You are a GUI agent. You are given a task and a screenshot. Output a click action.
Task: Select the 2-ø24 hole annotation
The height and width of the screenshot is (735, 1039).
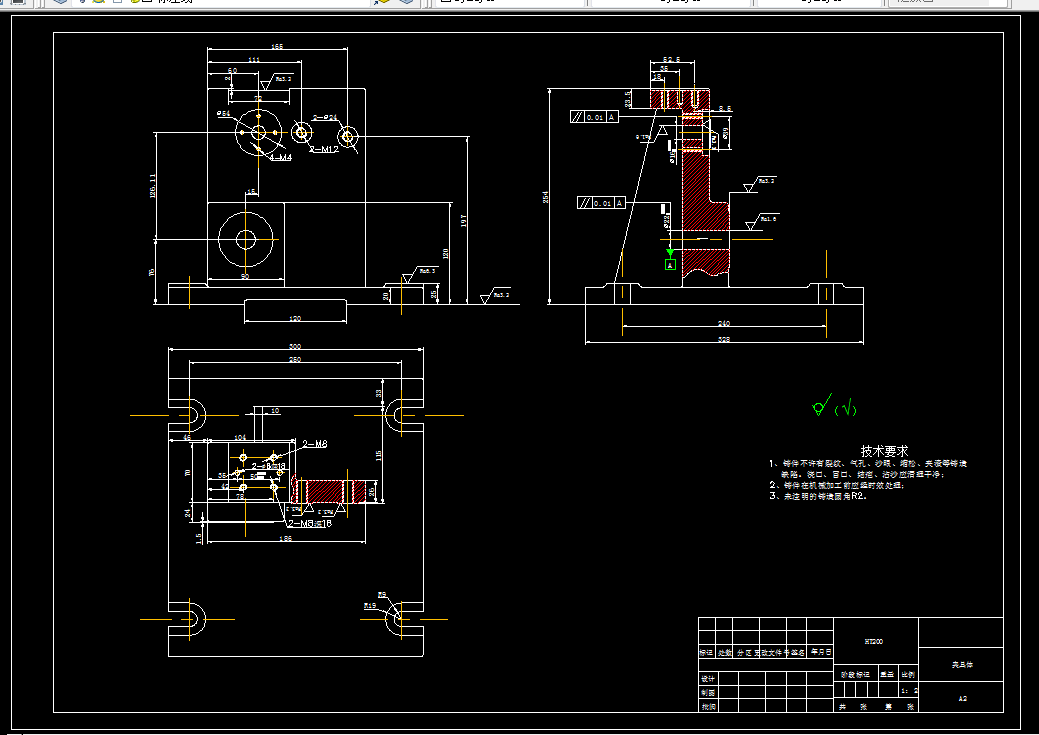[325, 117]
